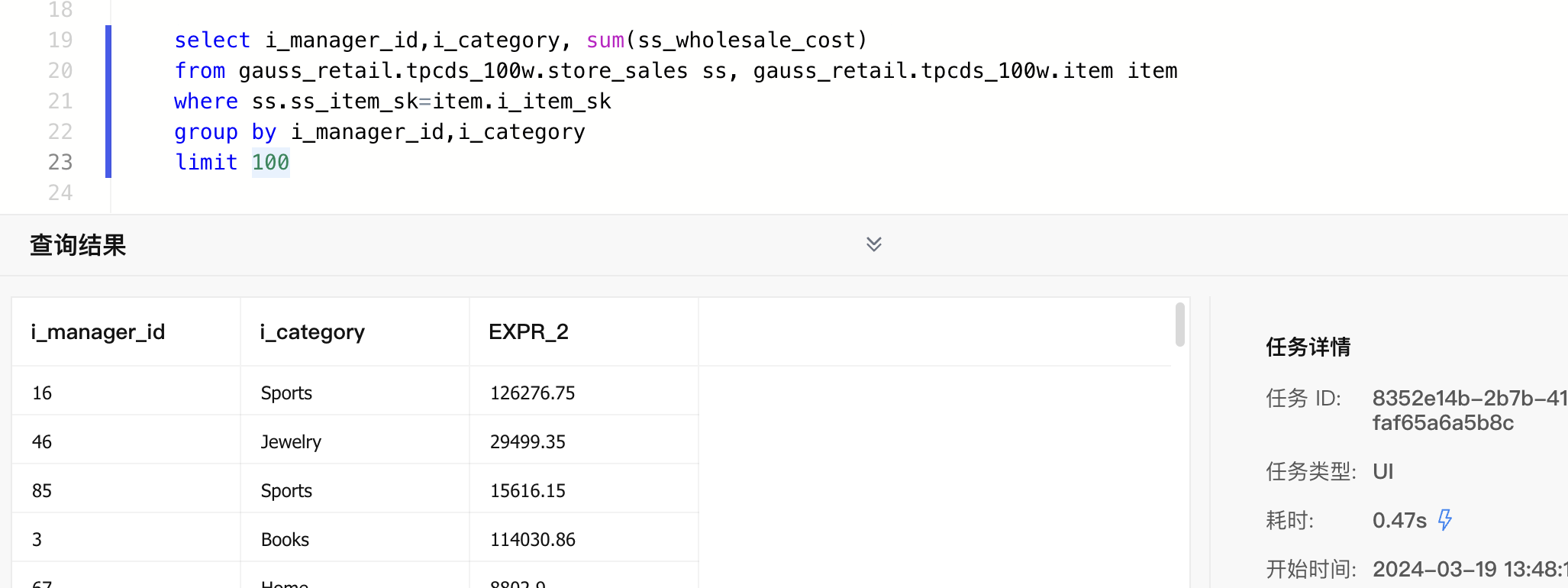Click line number 23 in the editor gutter
This screenshot has width=1568, height=588.
click(60, 163)
